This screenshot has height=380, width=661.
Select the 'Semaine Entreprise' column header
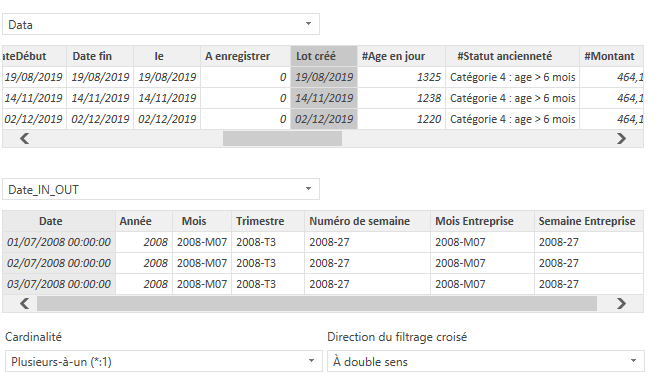click(588, 221)
